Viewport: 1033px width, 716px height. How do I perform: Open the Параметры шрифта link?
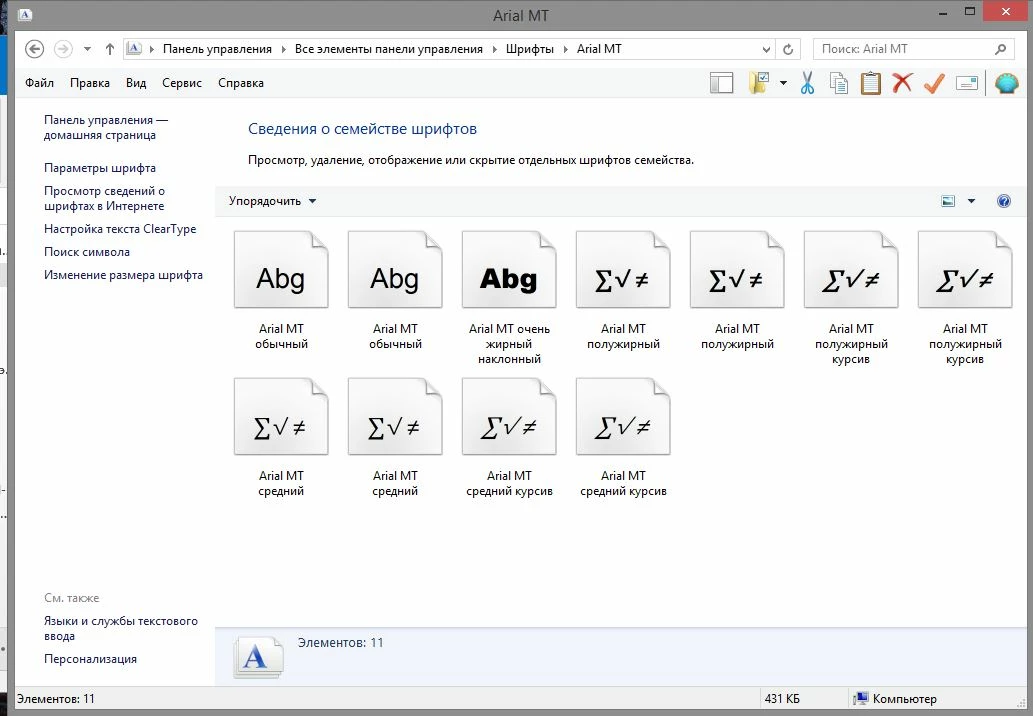click(x=99, y=168)
